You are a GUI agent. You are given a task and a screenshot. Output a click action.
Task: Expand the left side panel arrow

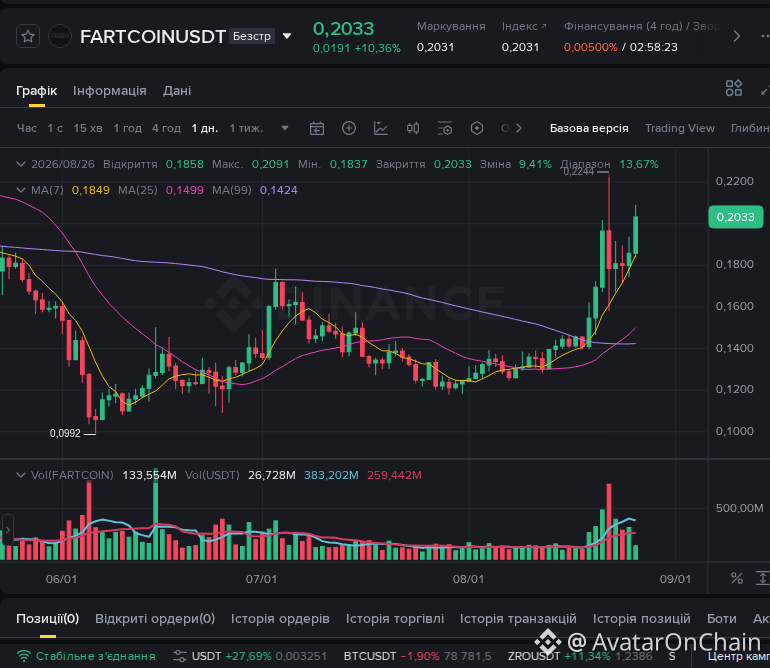[7, 530]
